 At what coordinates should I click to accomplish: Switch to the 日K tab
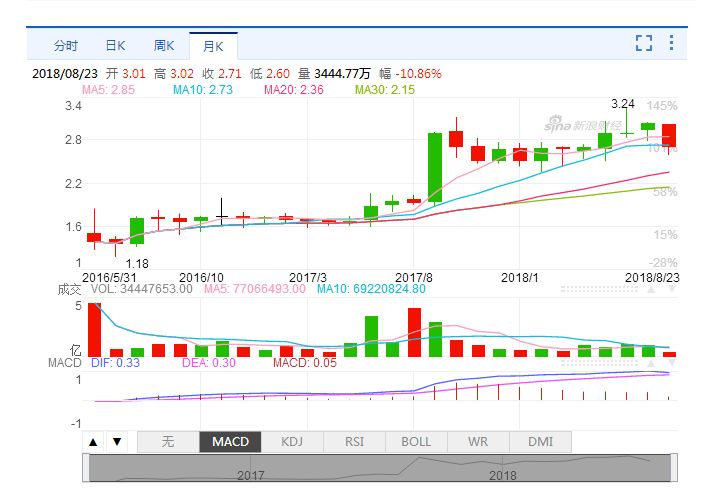point(115,45)
